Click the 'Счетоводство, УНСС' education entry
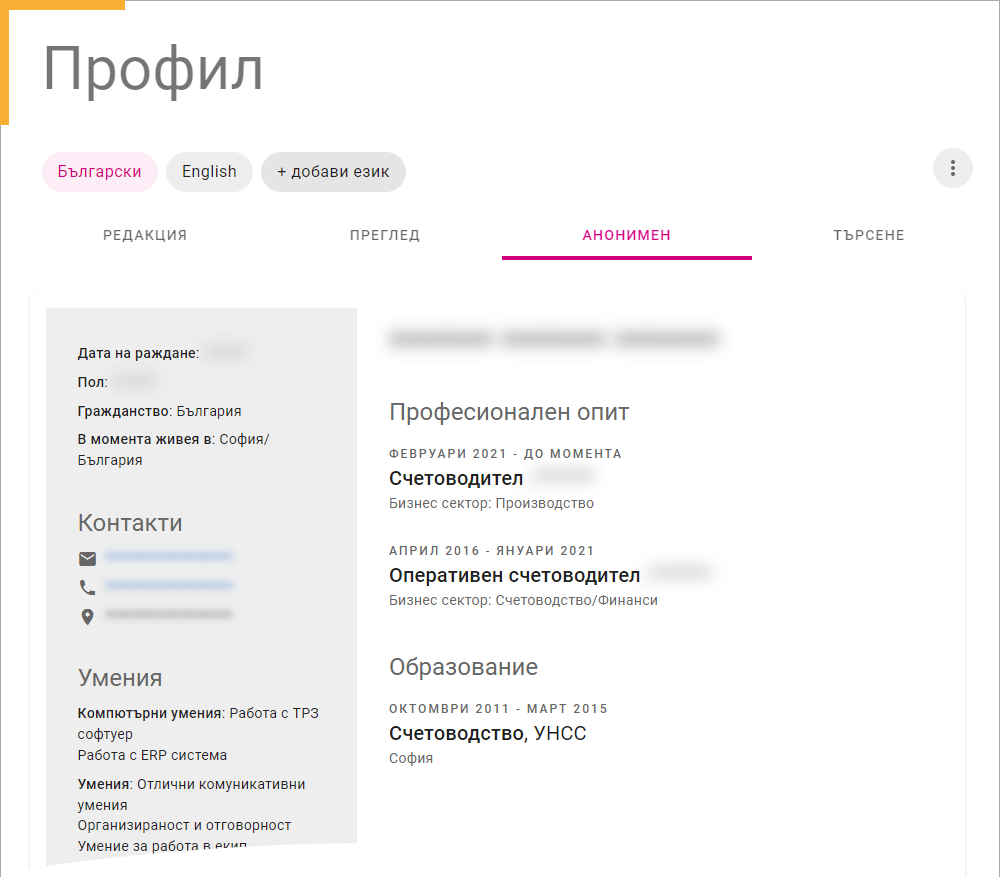This screenshot has height=877, width=1000. click(x=487, y=733)
